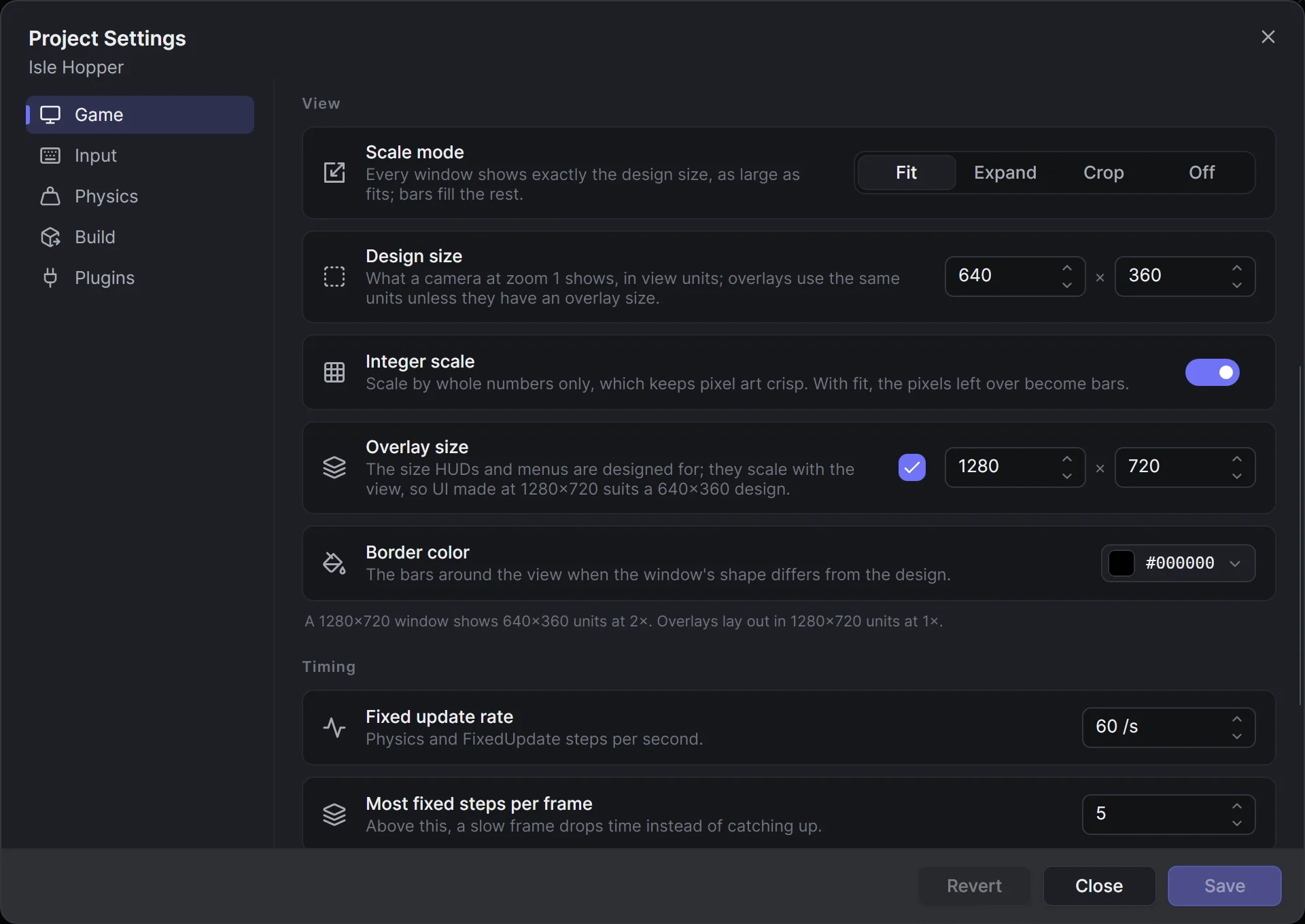Viewport: 1305px width, 924px height.
Task: Switch to the Physics settings tab
Action: coord(140,196)
